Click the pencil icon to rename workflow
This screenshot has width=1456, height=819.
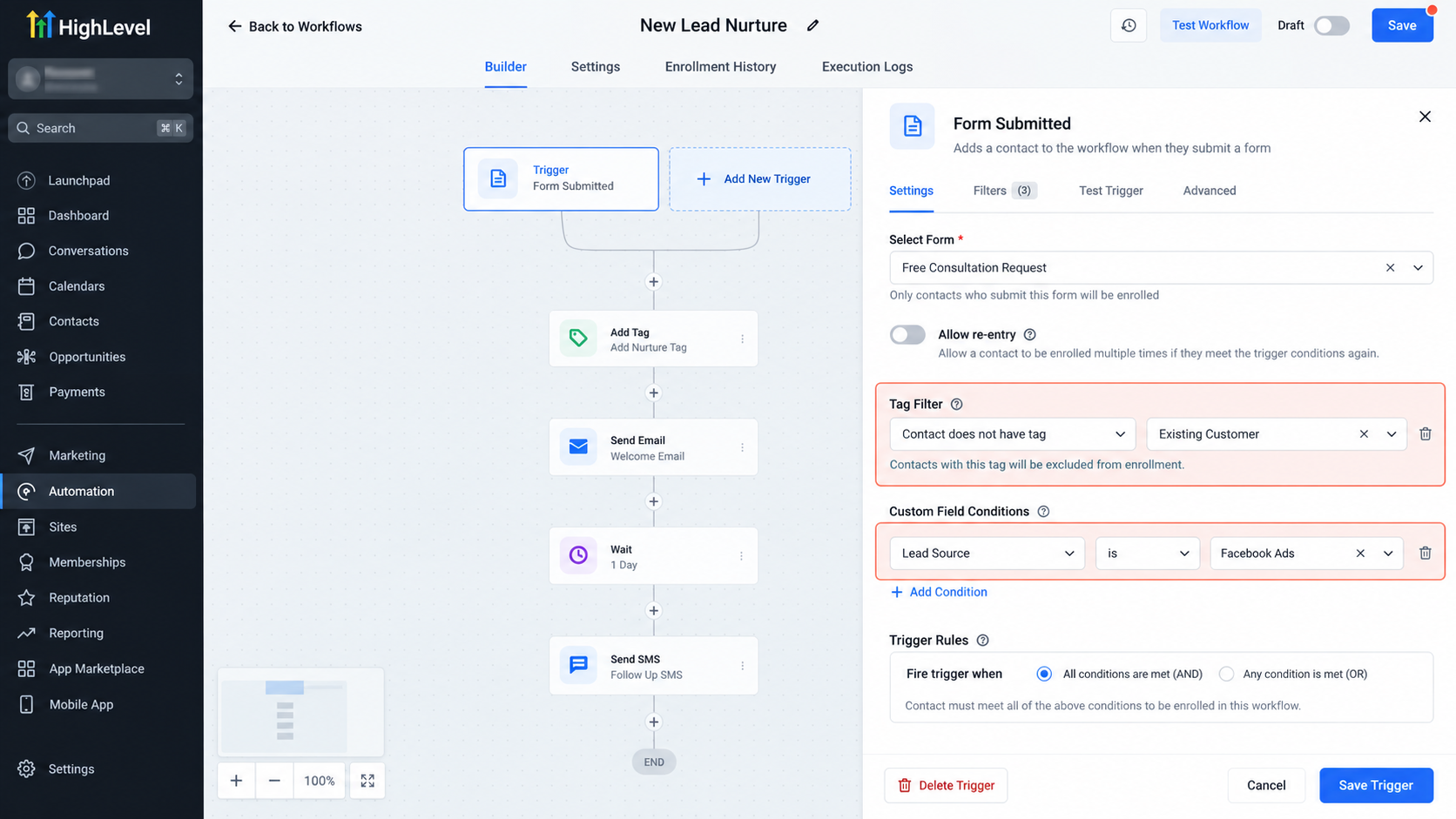coord(812,26)
